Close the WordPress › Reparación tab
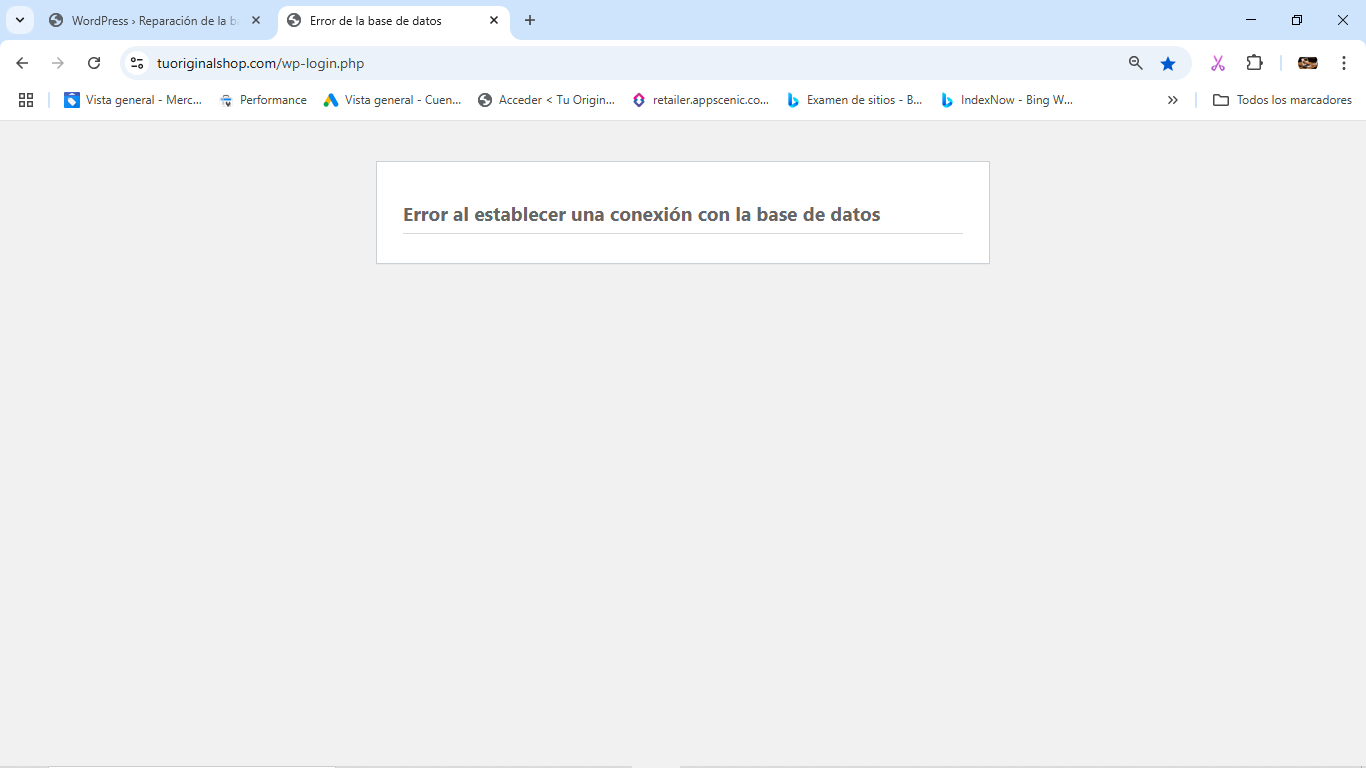 256,20
